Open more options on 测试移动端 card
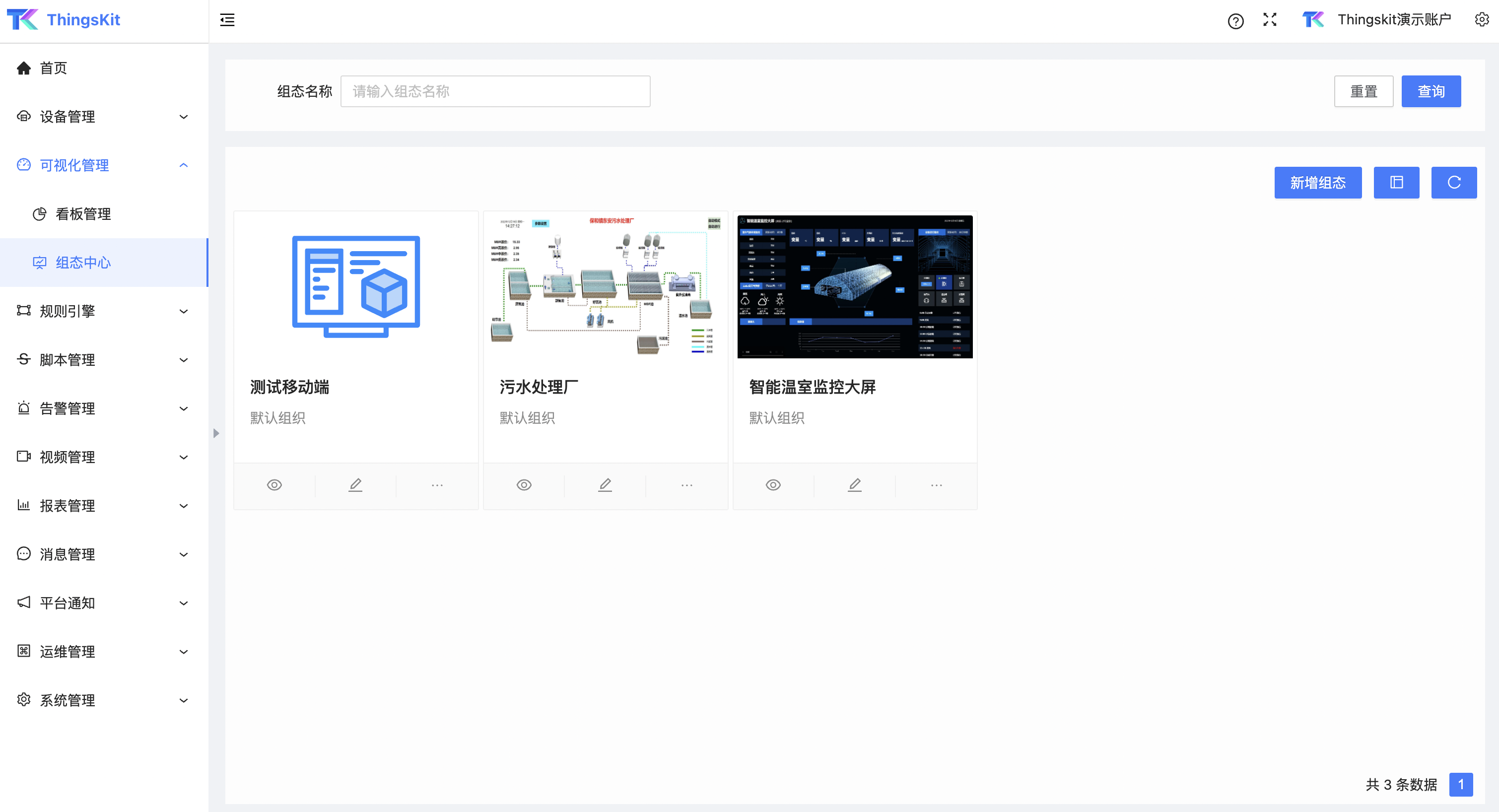Image resolution: width=1499 pixels, height=812 pixels. coord(437,485)
